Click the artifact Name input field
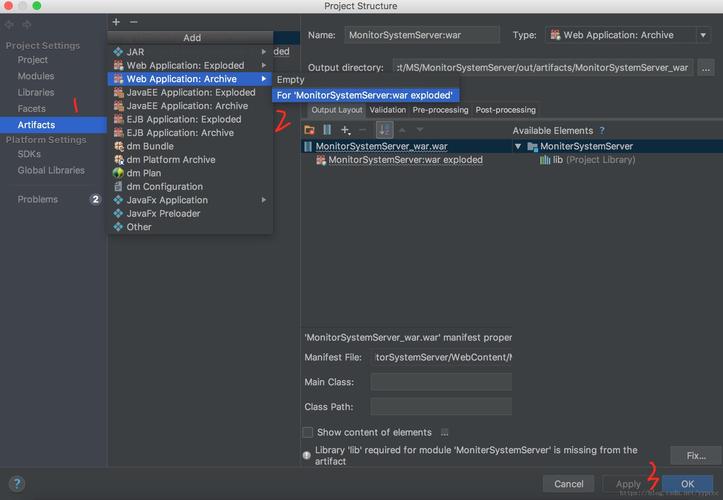Viewport: 723px width, 500px height. 421,35
